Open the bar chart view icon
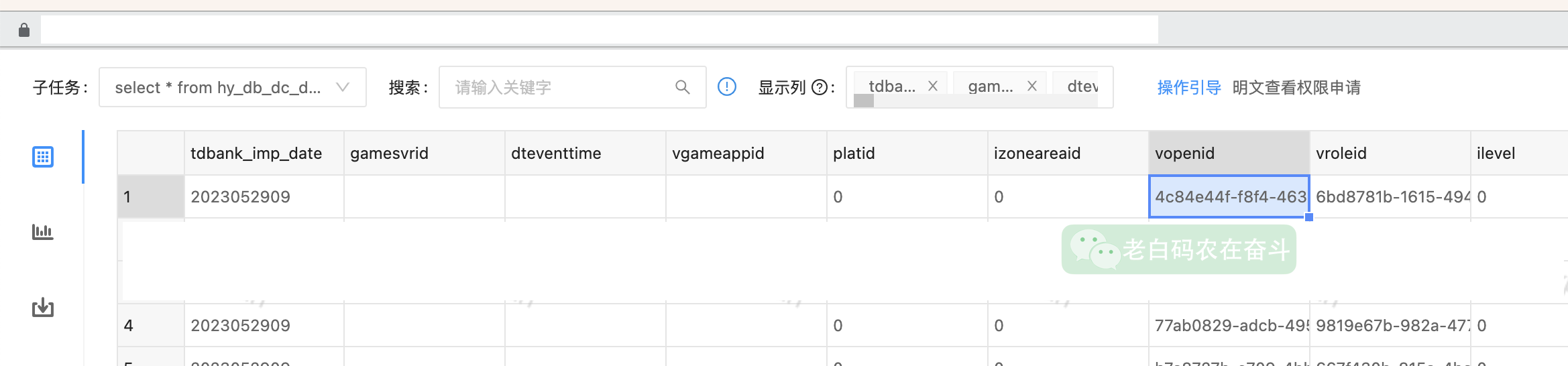Image resolution: width=1568 pixels, height=366 pixels. point(43,232)
